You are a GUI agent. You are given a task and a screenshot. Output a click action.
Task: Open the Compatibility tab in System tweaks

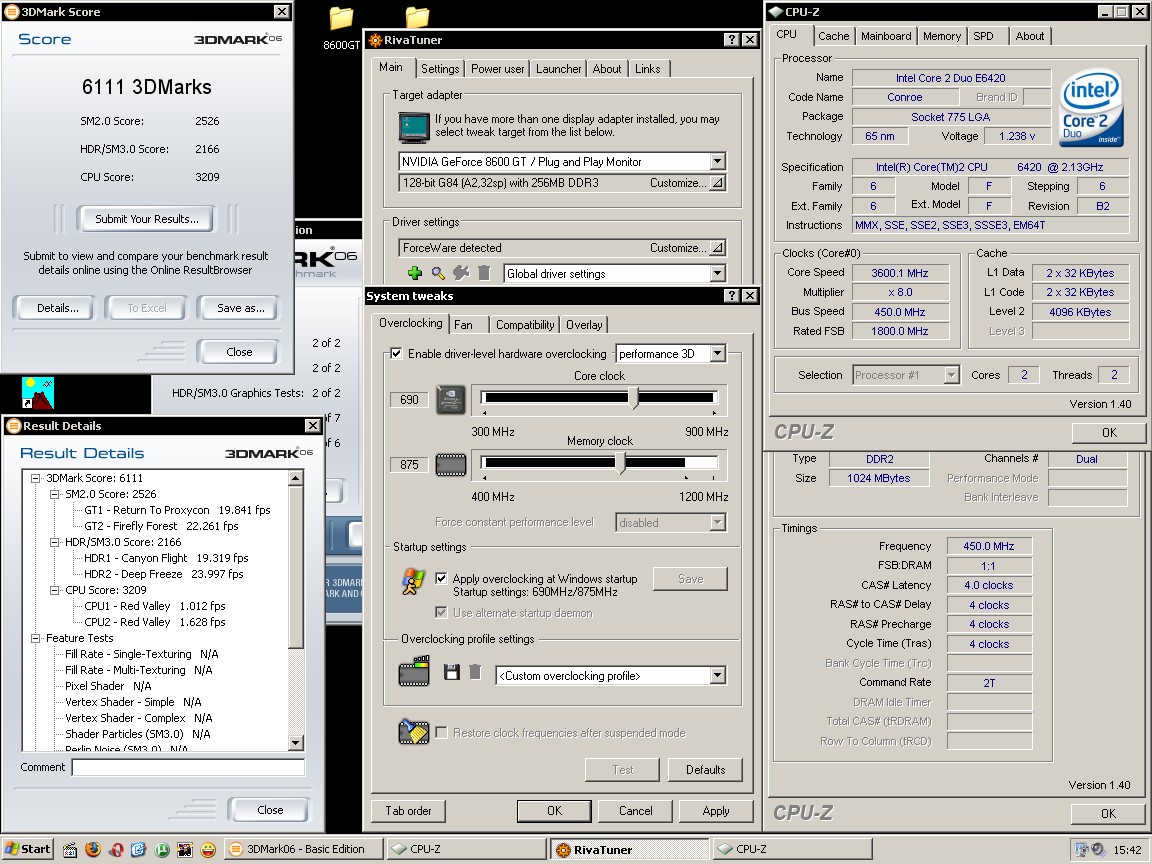coord(525,325)
